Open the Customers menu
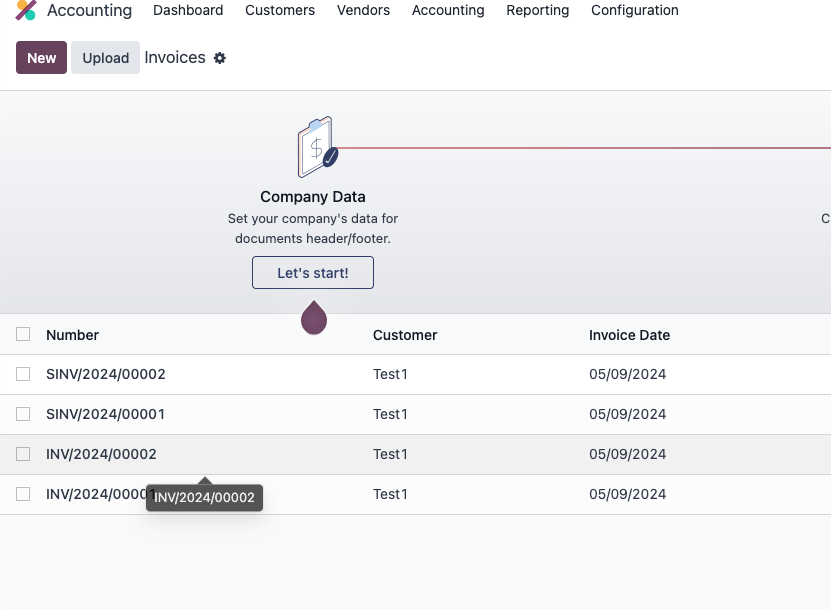This screenshot has height=609, width=831. point(280,10)
